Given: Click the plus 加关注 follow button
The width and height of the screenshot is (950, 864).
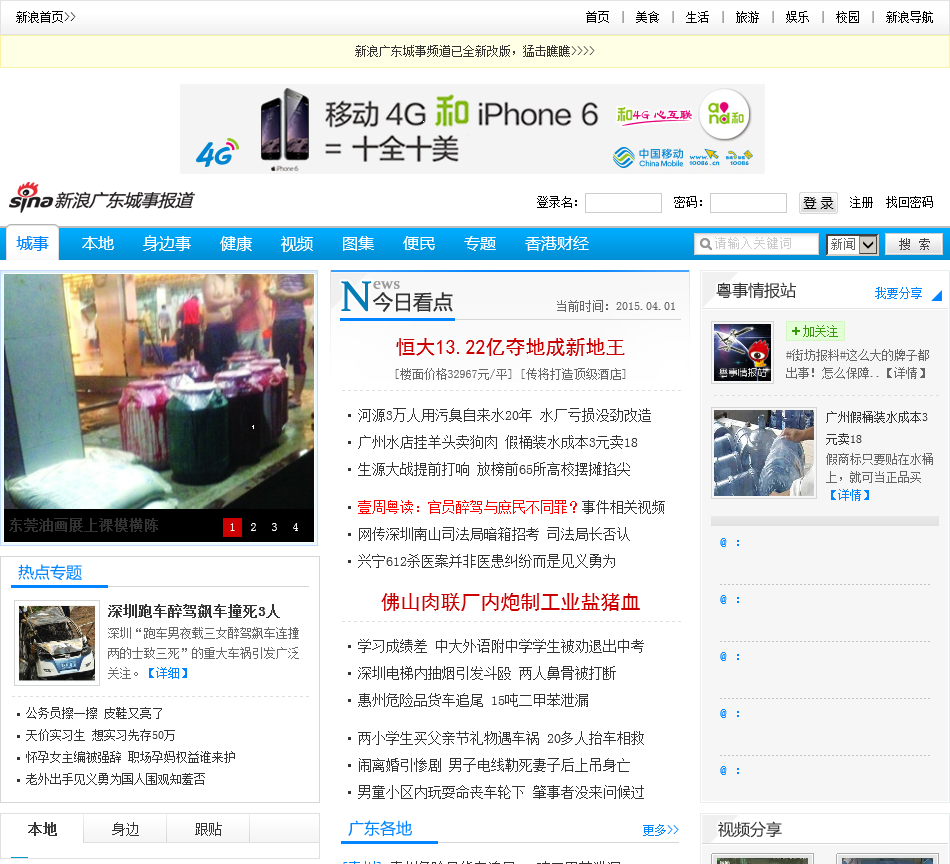Looking at the screenshot, I should (x=815, y=331).
